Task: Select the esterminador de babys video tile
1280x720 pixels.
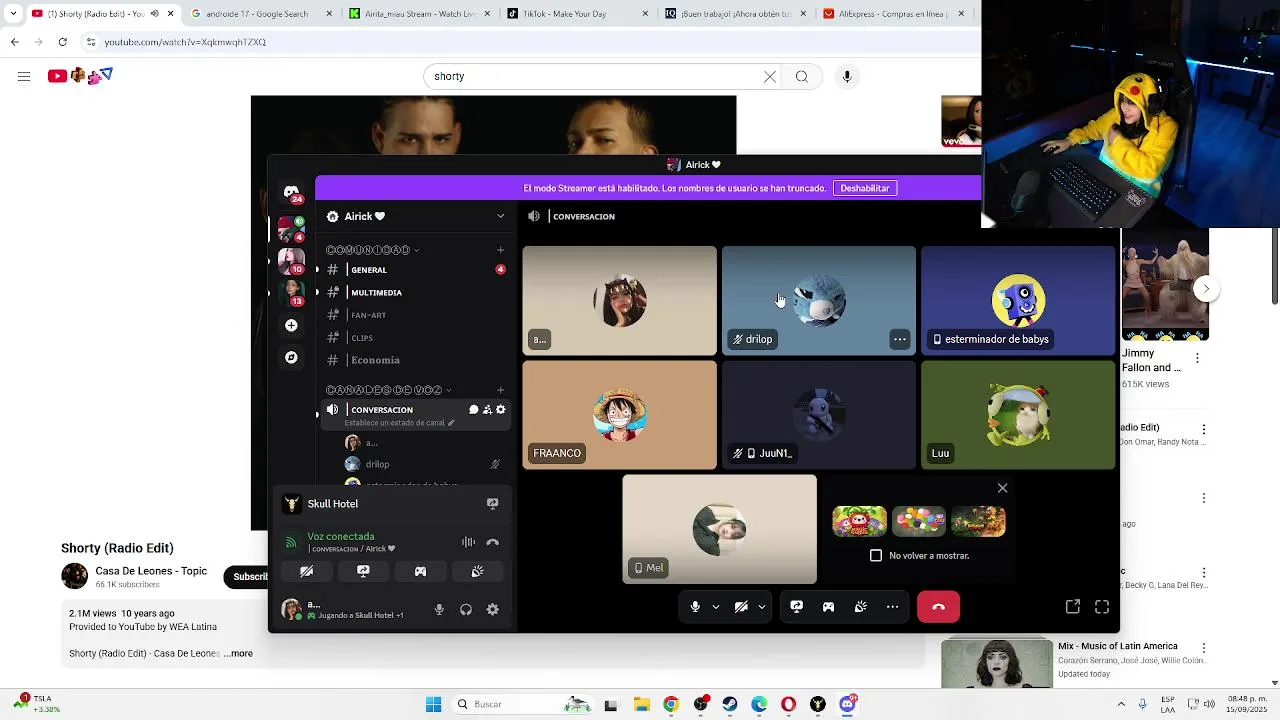Action: click(x=1018, y=301)
